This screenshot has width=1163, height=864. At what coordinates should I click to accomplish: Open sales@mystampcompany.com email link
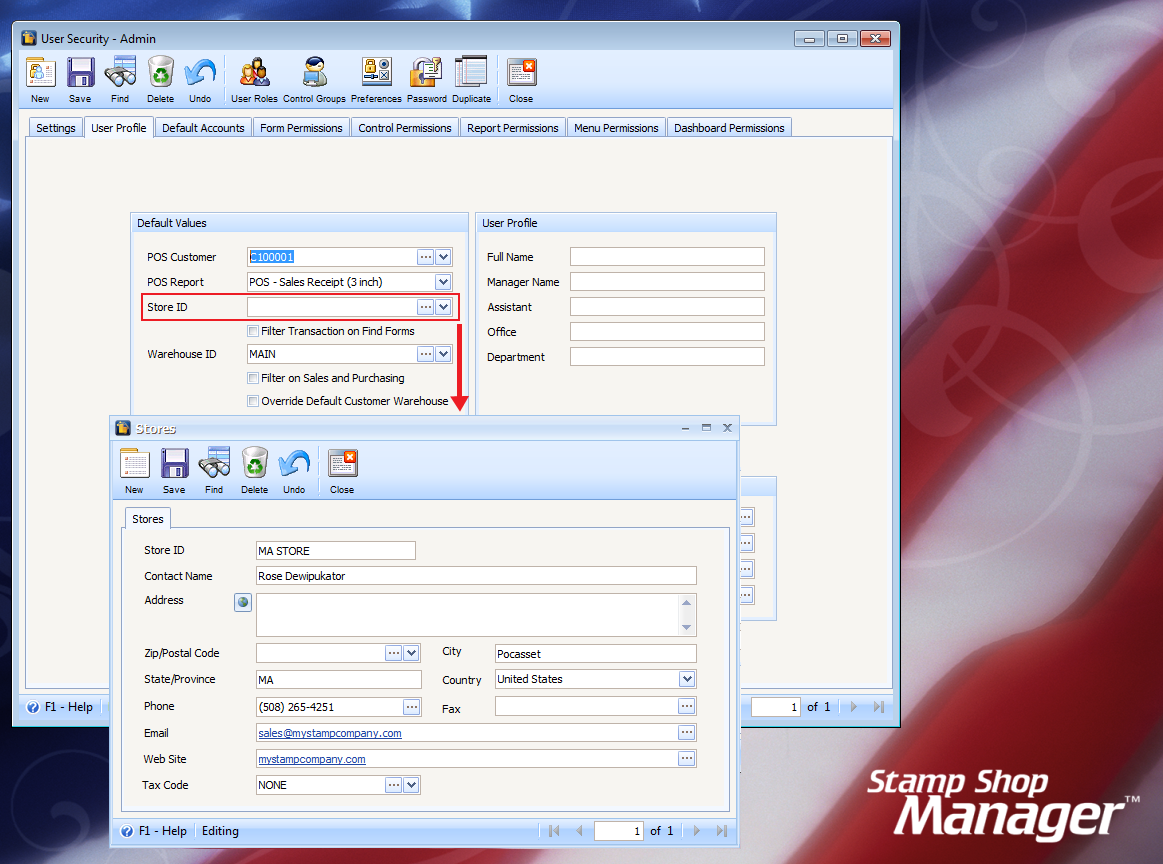[x=330, y=733]
